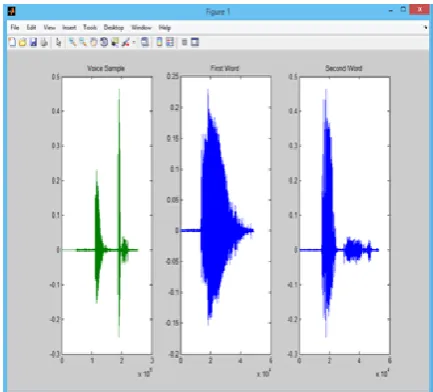Open the Desktop menu
The image size is (433, 392).
[x=114, y=27]
